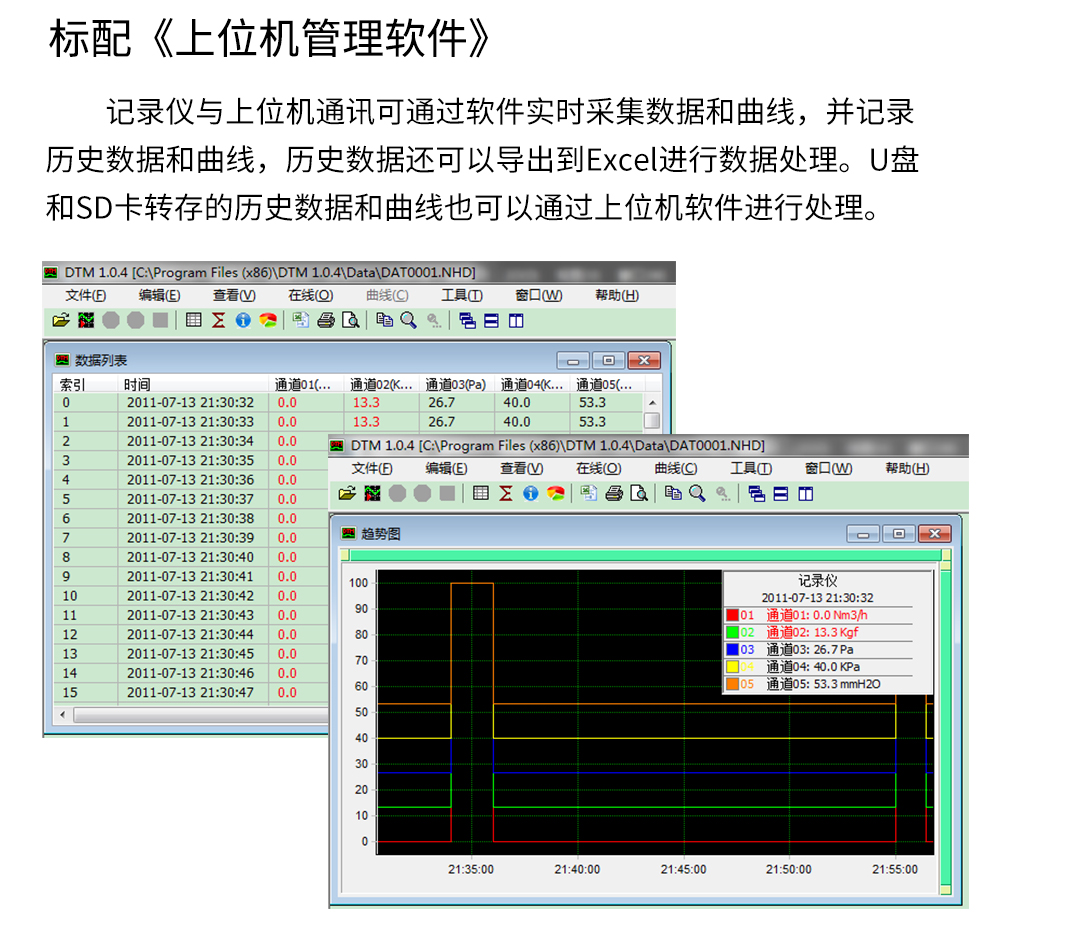The height and width of the screenshot is (925, 1080).
Task: Select the 工具(T) menu item
Action: pyautogui.click(x=750, y=467)
